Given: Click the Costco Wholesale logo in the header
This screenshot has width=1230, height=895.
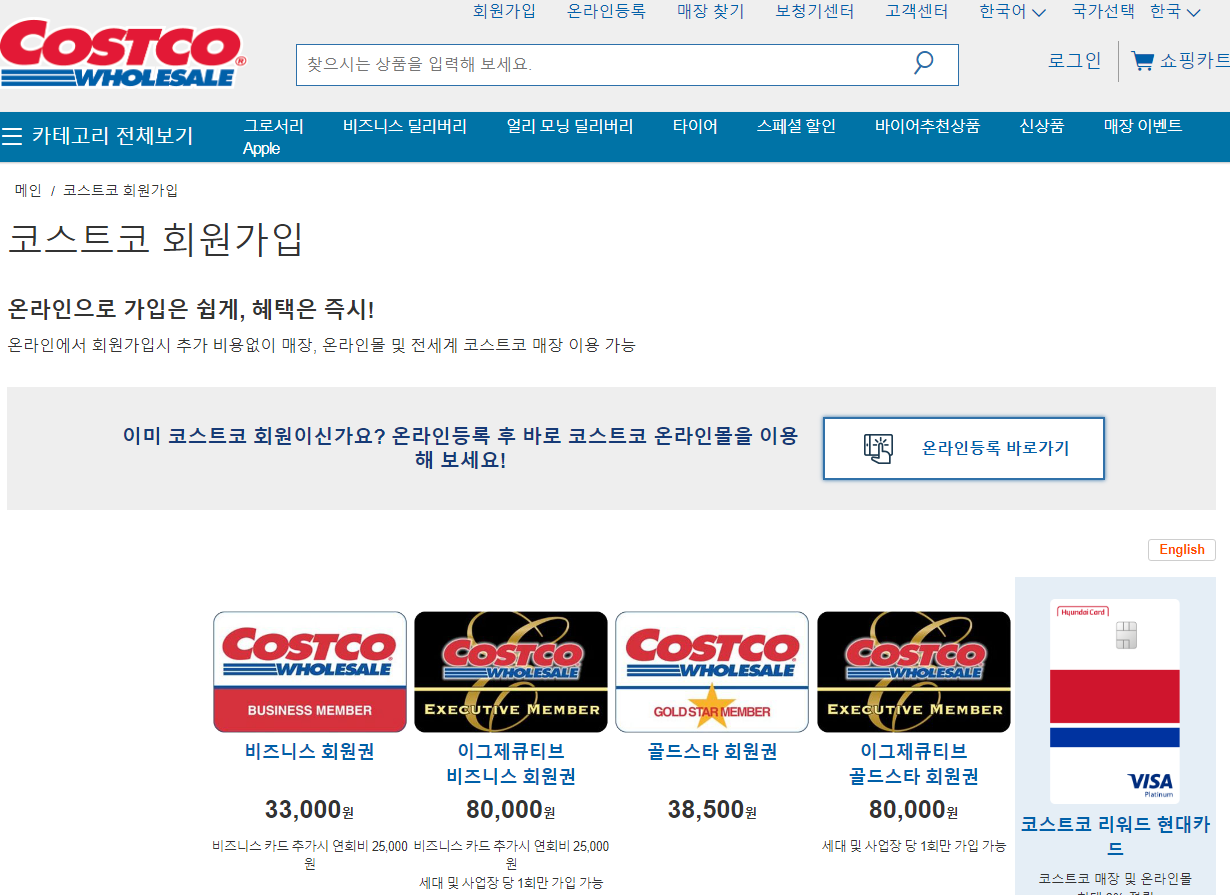Looking at the screenshot, I should 122,53.
